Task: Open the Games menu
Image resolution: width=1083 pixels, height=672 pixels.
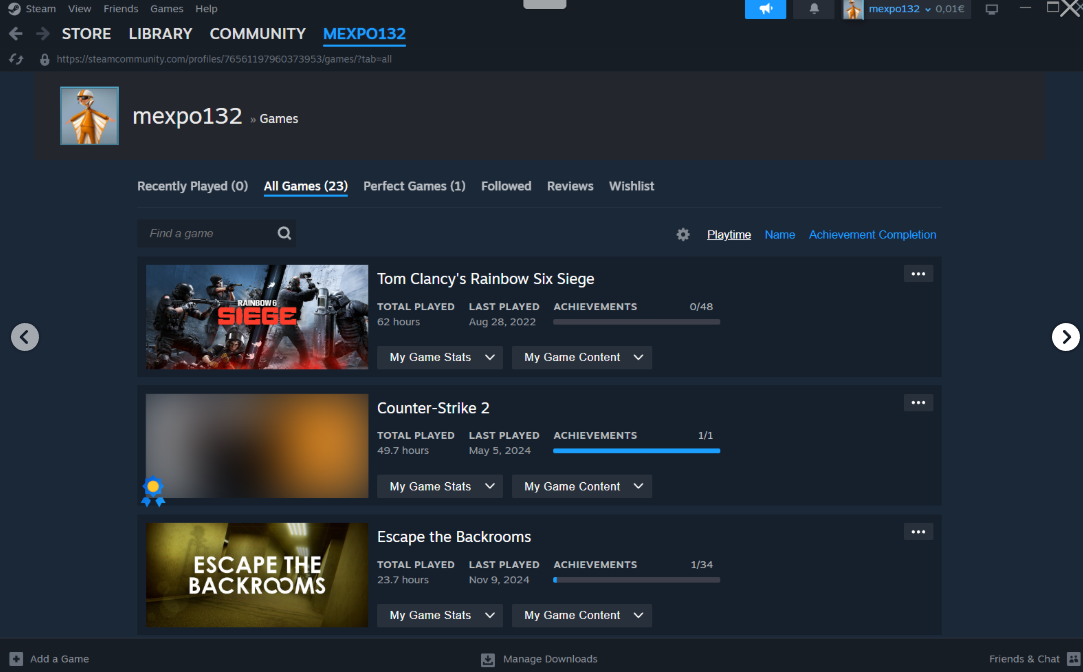Action: (x=166, y=9)
